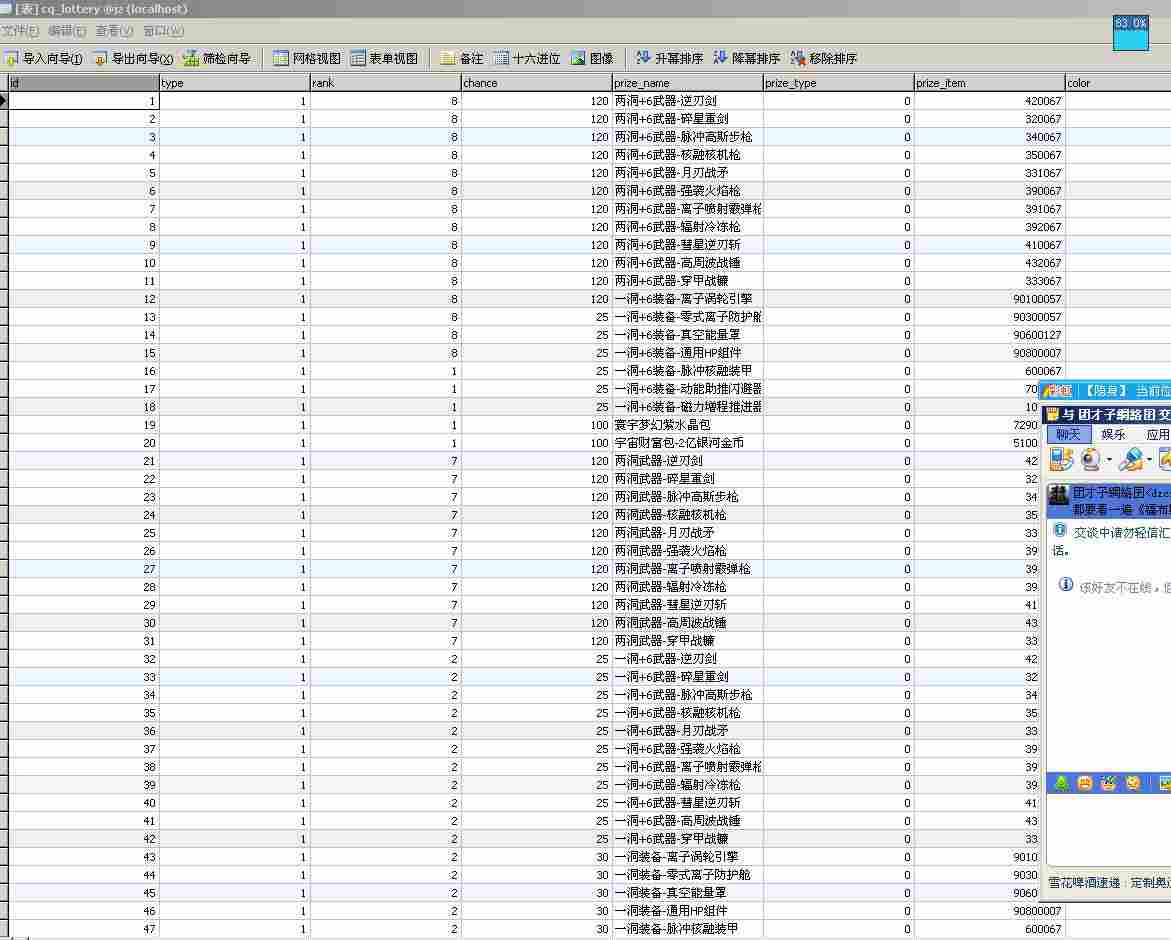Open the 筛选向导 filter wizard
This screenshot has width=1171, height=940.
point(217,59)
